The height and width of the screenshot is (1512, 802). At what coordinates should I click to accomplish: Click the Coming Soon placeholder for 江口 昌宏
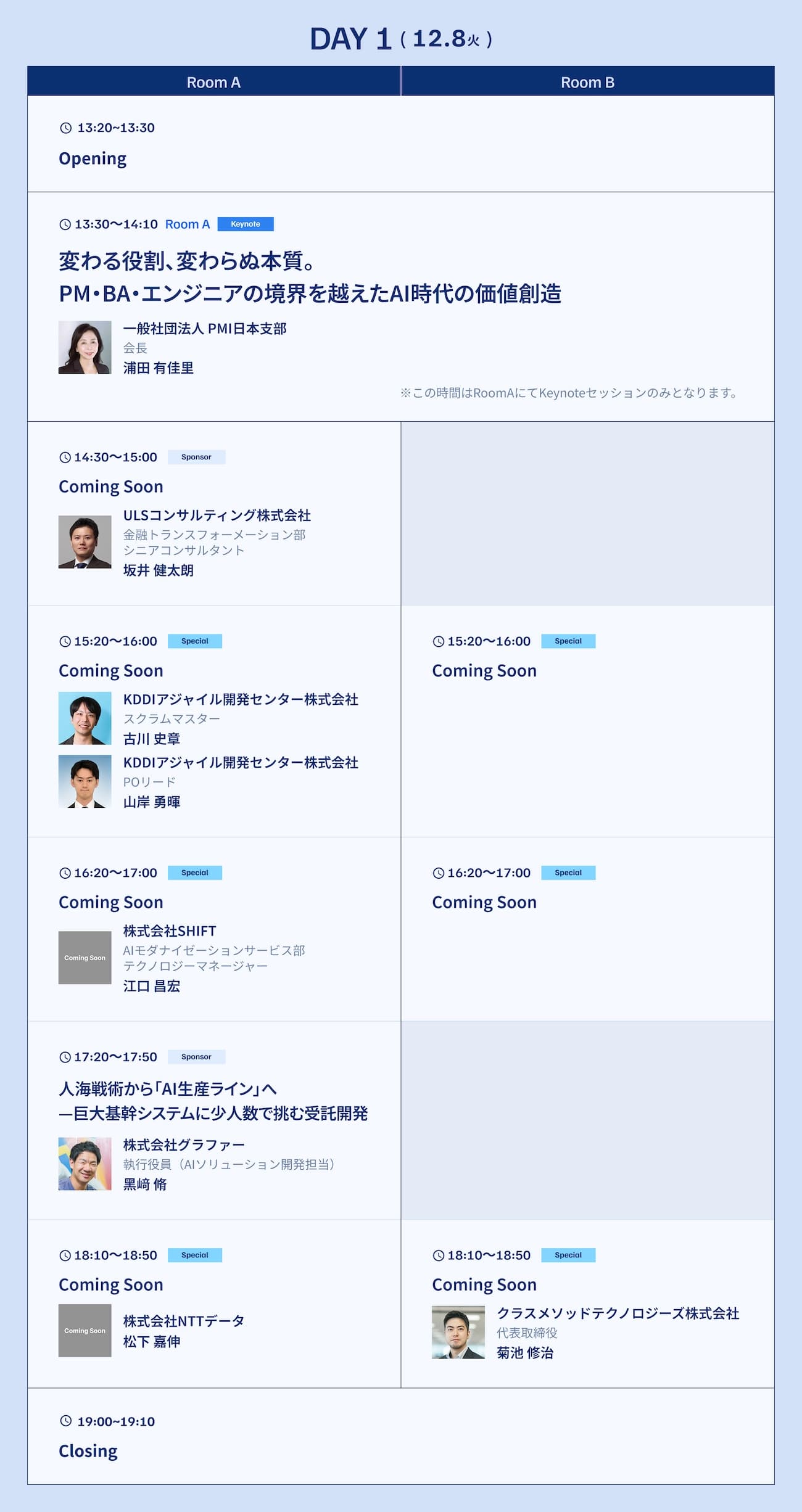click(85, 958)
